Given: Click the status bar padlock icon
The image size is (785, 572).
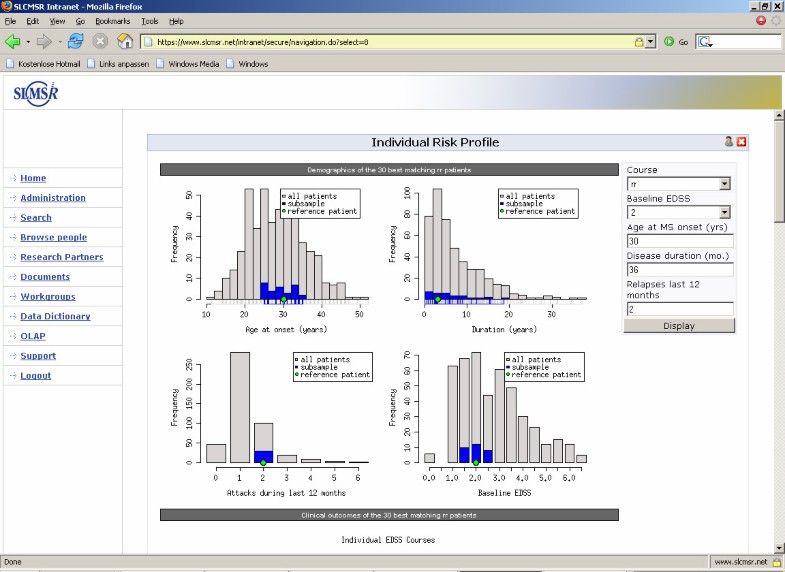Looking at the screenshot, I should coord(776,562).
